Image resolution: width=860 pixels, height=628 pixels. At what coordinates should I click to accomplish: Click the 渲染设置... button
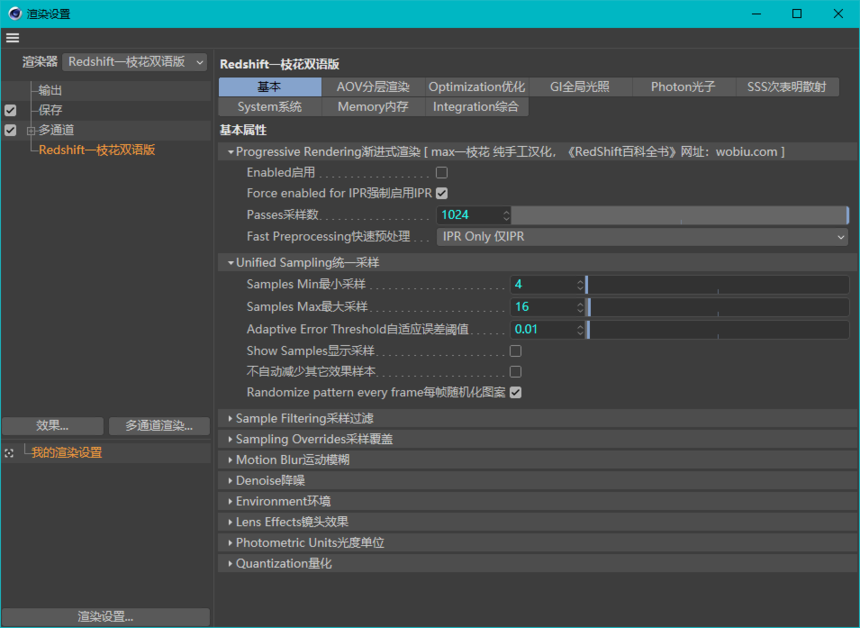105,616
